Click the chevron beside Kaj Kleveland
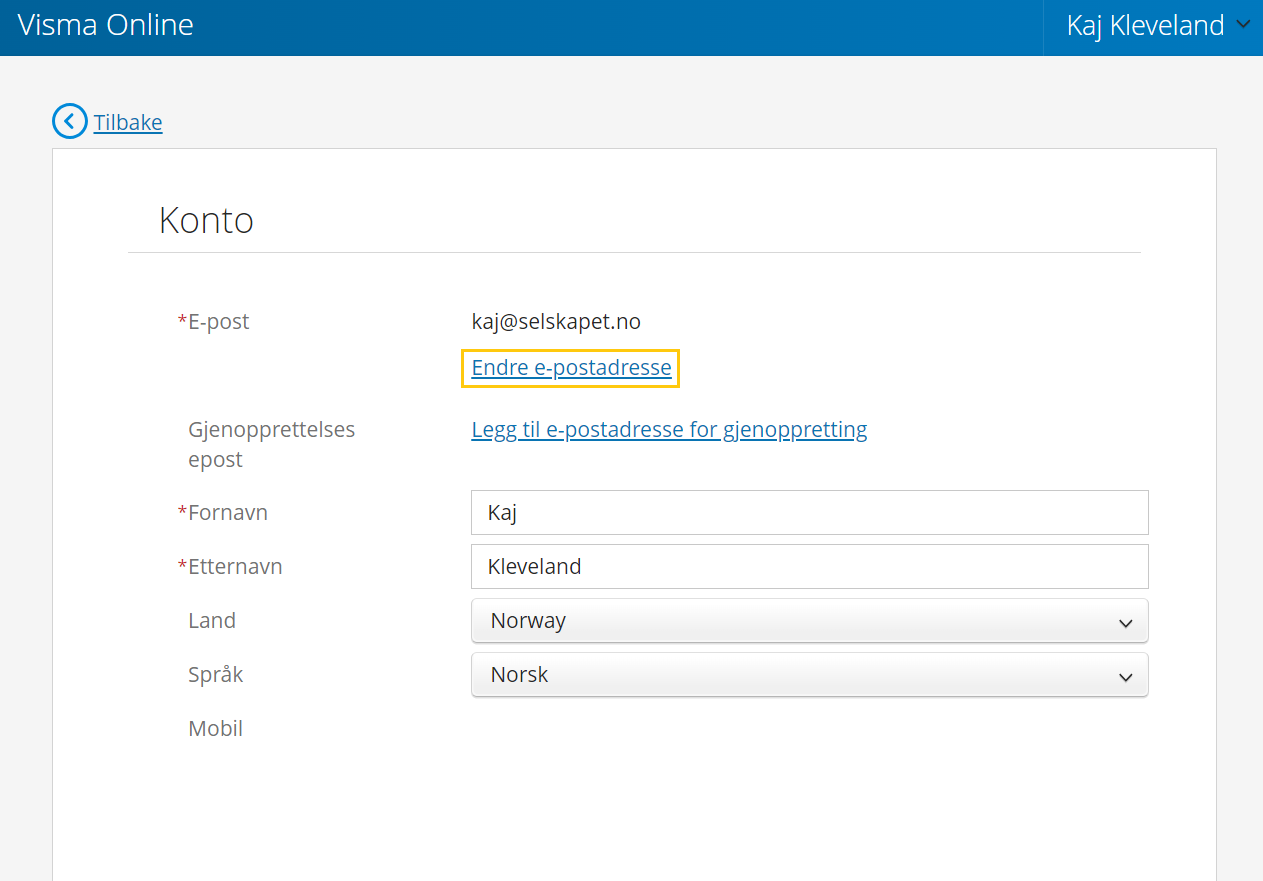 (x=1243, y=25)
